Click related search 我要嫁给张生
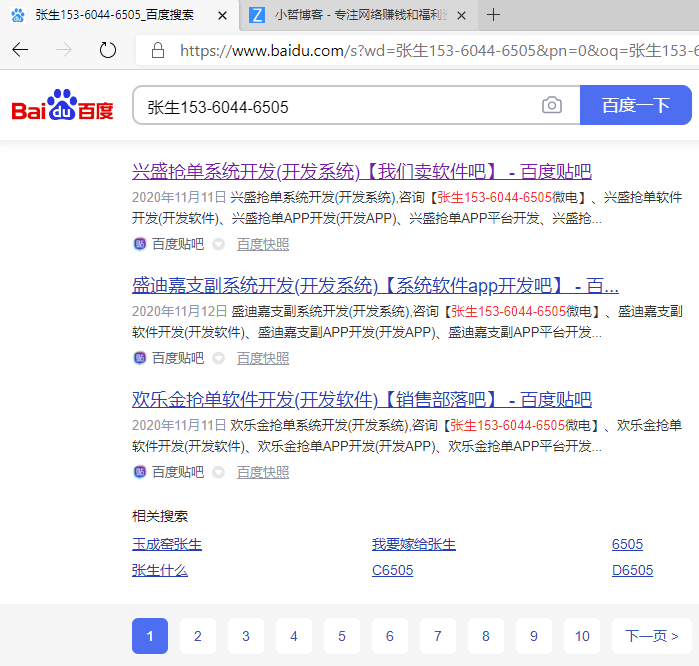 [x=414, y=544]
